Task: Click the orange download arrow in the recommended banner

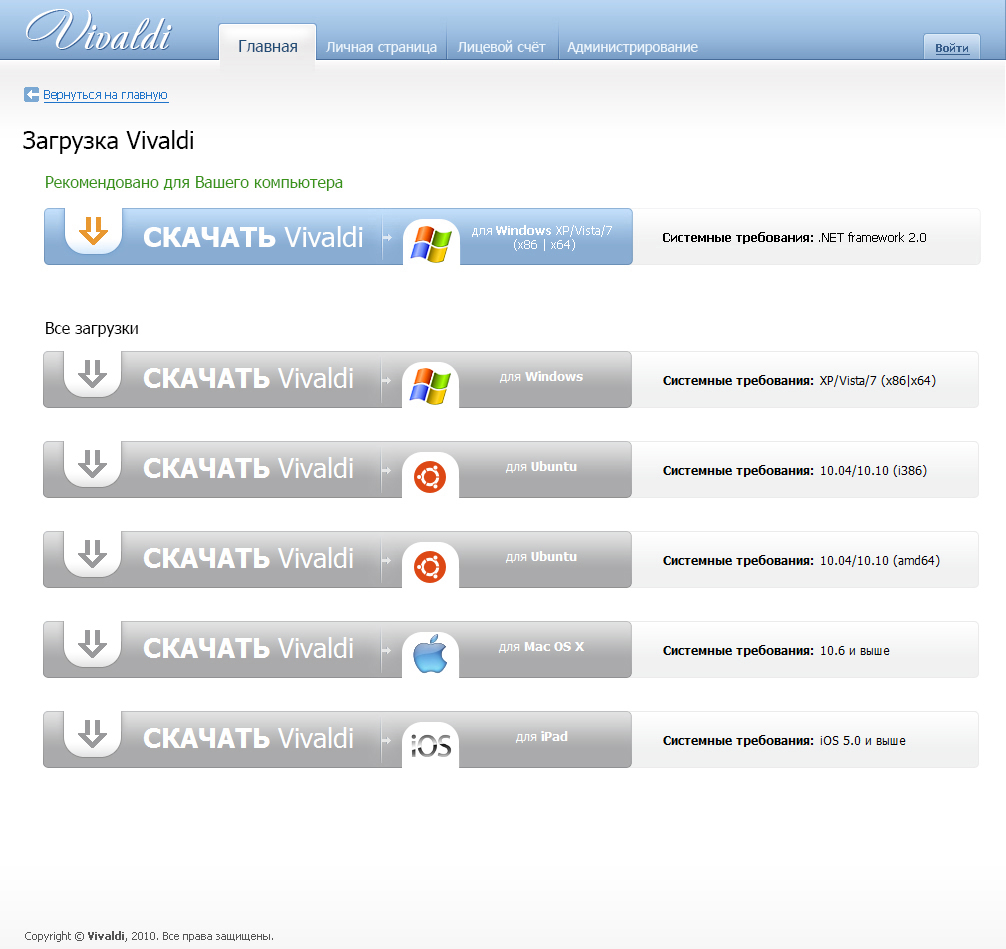Action: pos(93,230)
